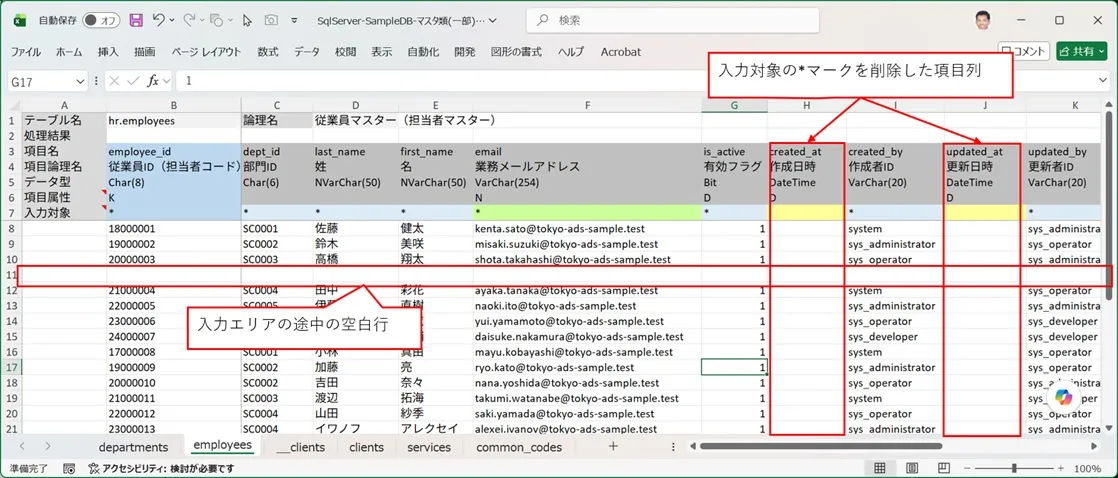
Task: Click the Insert Function fx icon
Action: [x=153, y=81]
